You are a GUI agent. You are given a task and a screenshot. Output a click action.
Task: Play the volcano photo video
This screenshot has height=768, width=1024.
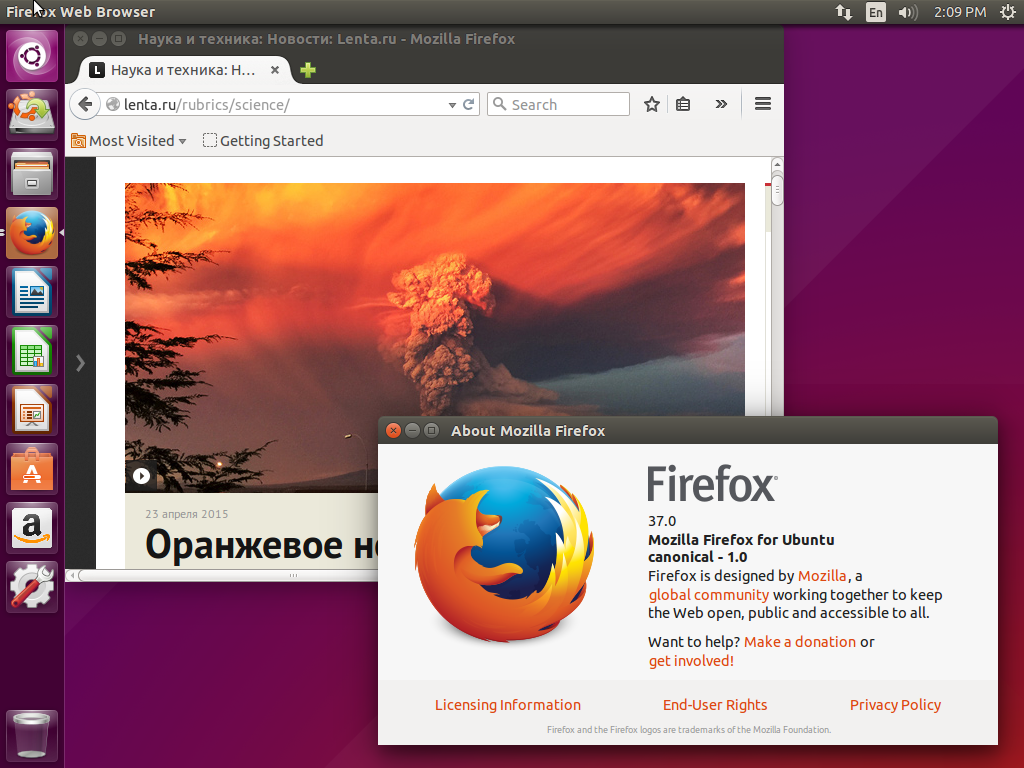click(141, 476)
